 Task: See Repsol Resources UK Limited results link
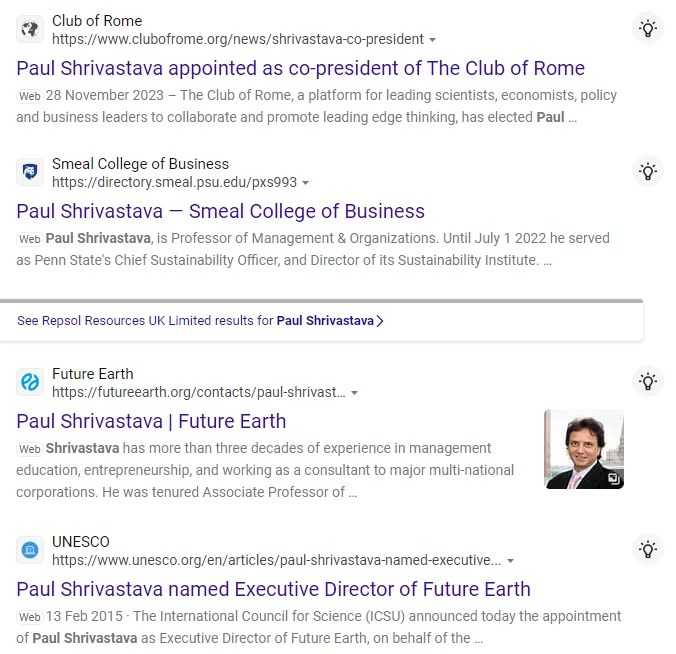pyautogui.click(x=200, y=321)
